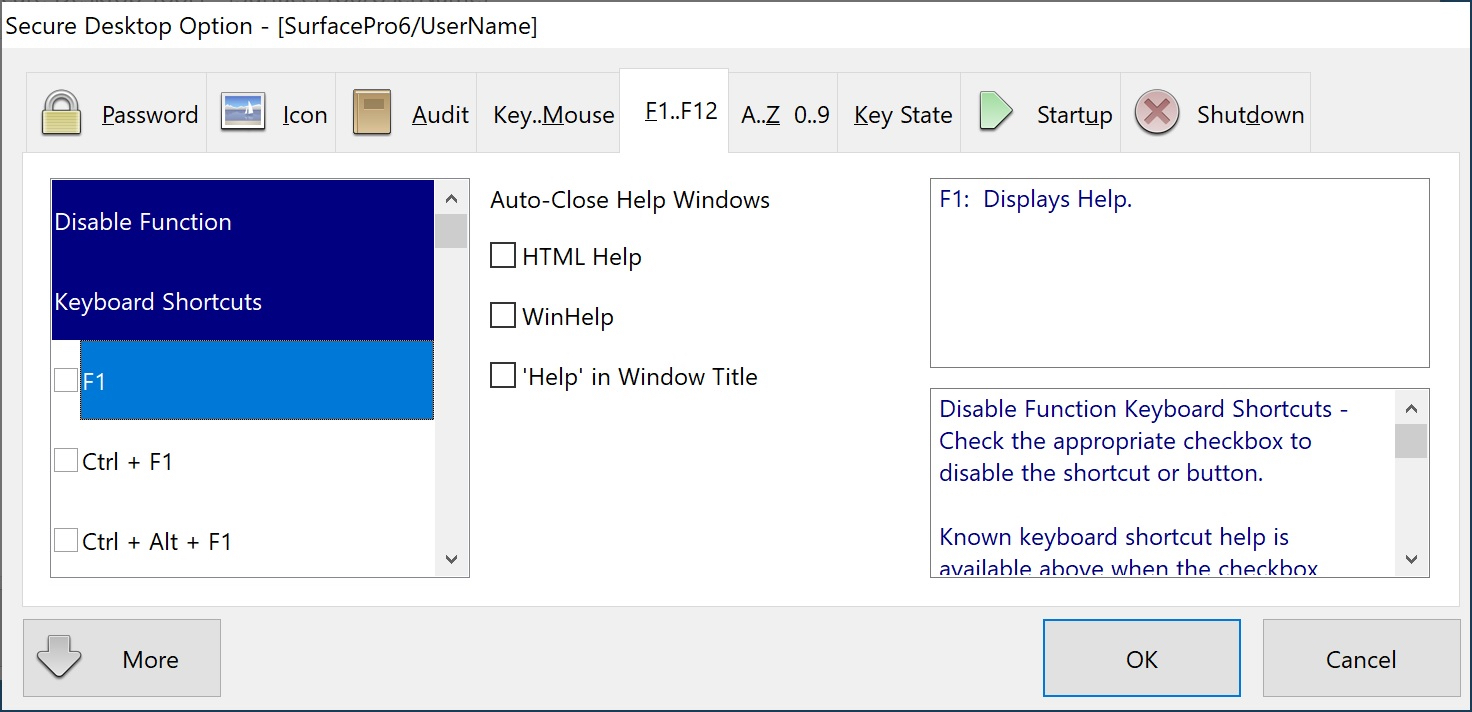The width and height of the screenshot is (1472, 712).
Task: Click the padlock icon on the Password tab
Action: [61, 113]
